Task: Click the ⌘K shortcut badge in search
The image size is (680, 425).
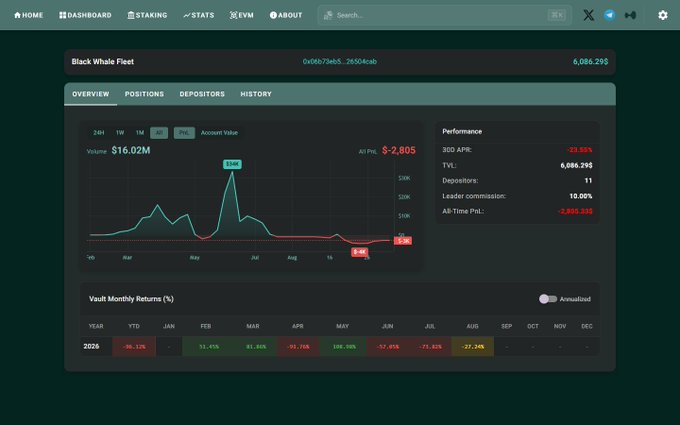Action: pos(556,15)
